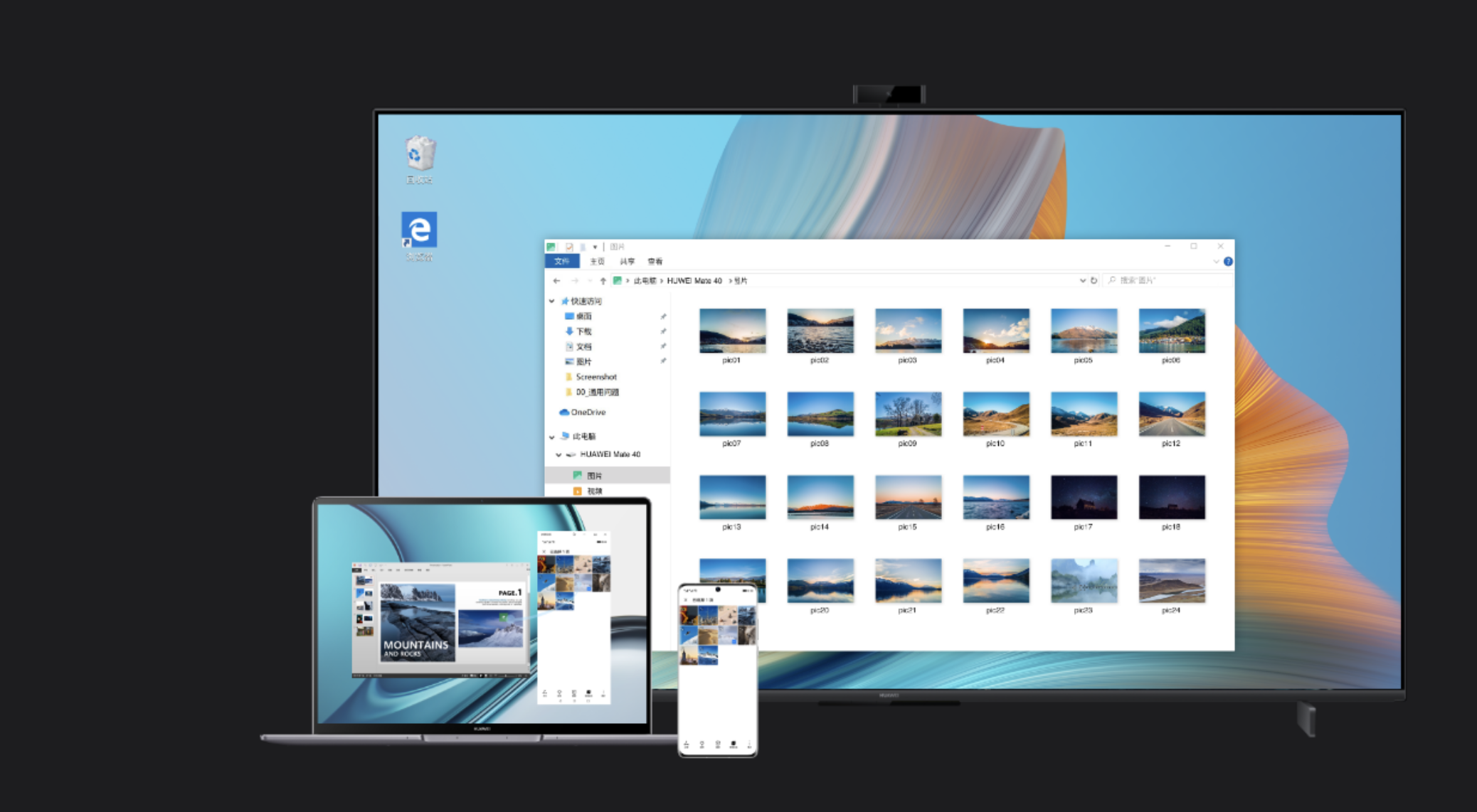Select the pic09 trees thumbnail
The width and height of the screenshot is (1477, 812).
coord(908,414)
